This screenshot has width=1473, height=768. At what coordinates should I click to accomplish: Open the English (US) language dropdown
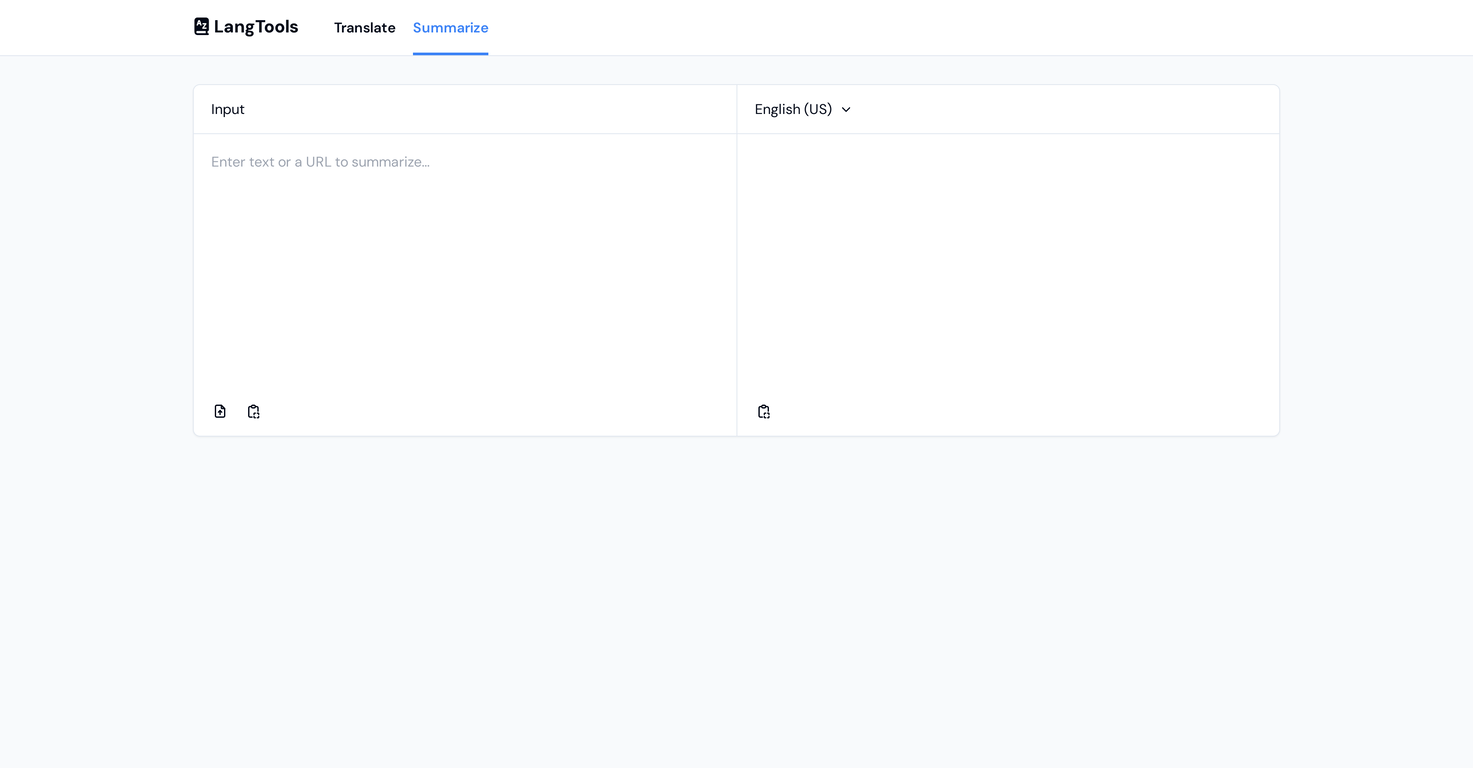tap(802, 109)
